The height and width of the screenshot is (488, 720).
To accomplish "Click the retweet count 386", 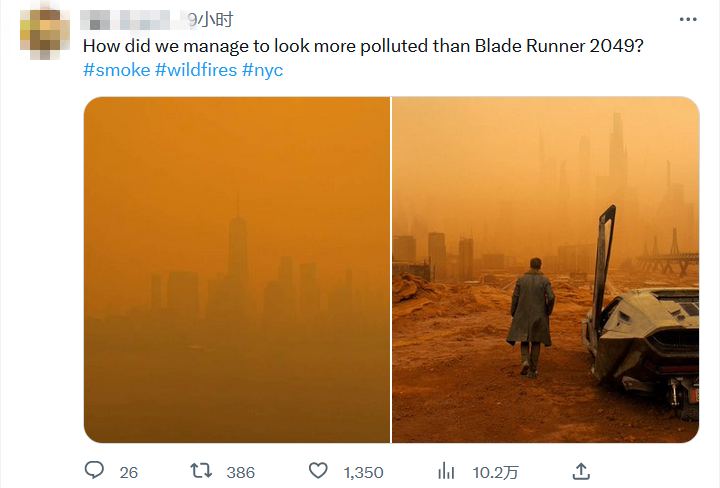I will click(240, 472).
